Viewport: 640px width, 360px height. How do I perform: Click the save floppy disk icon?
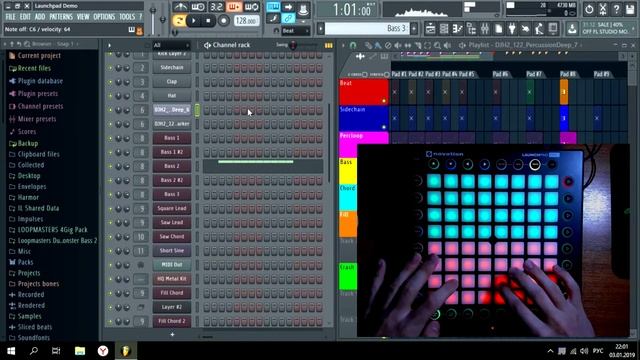click(630, 9)
